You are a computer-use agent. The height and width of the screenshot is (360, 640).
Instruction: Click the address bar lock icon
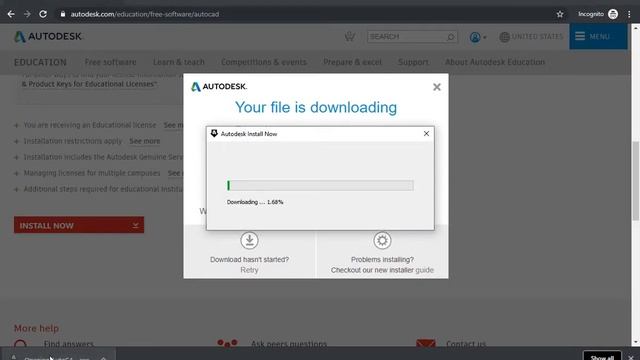[x=62, y=14]
